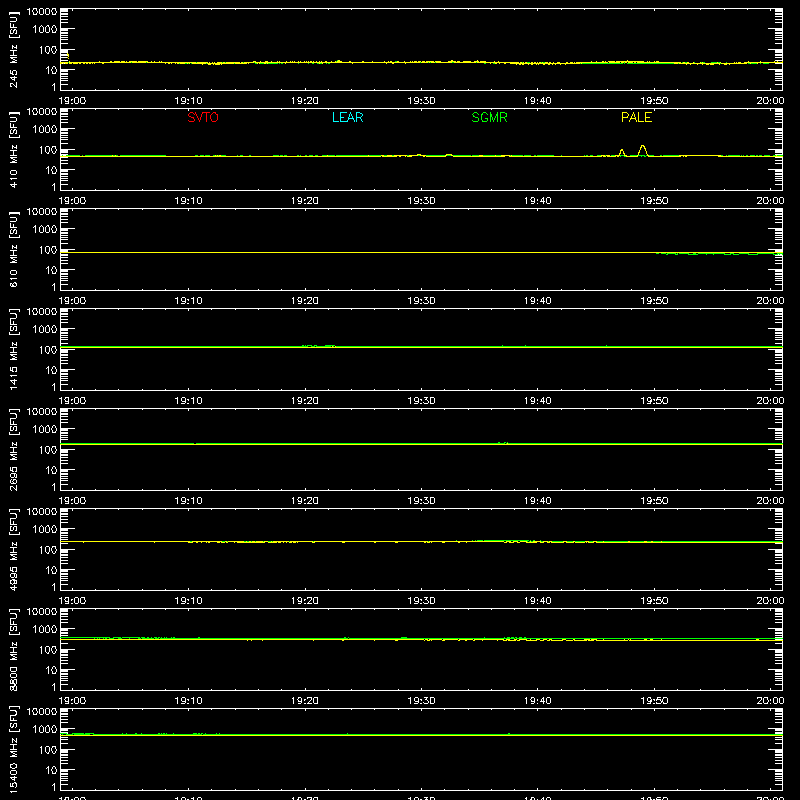Click the cyan LEAR station label
800x800 pixels.
click(347, 117)
